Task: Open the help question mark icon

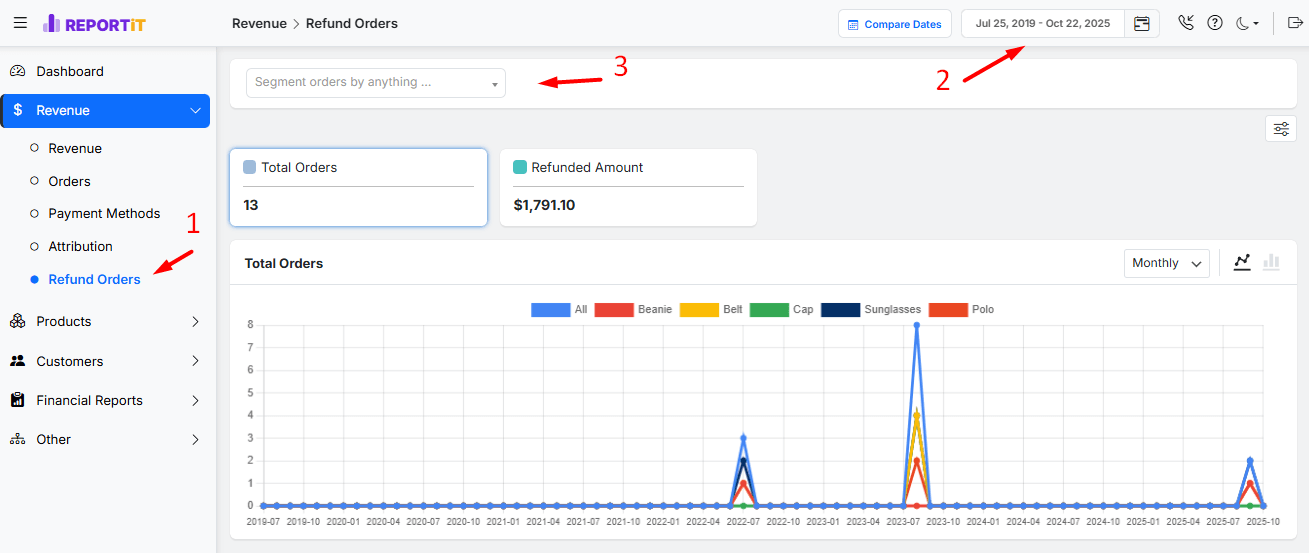Action: point(1215,23)
